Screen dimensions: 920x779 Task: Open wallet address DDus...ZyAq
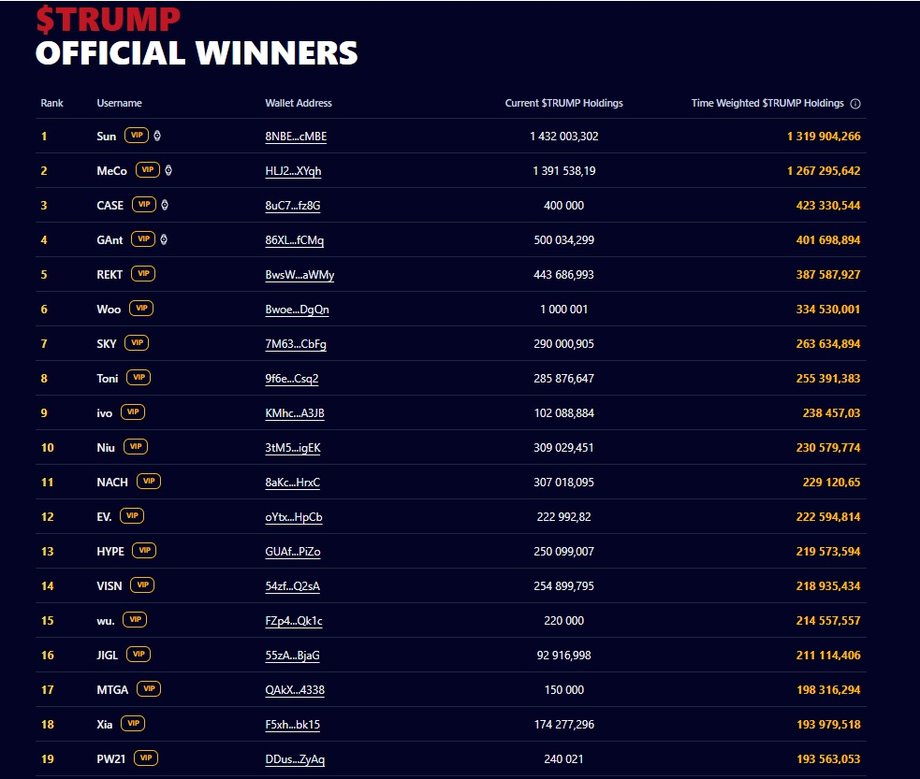[x=295, y=760]
